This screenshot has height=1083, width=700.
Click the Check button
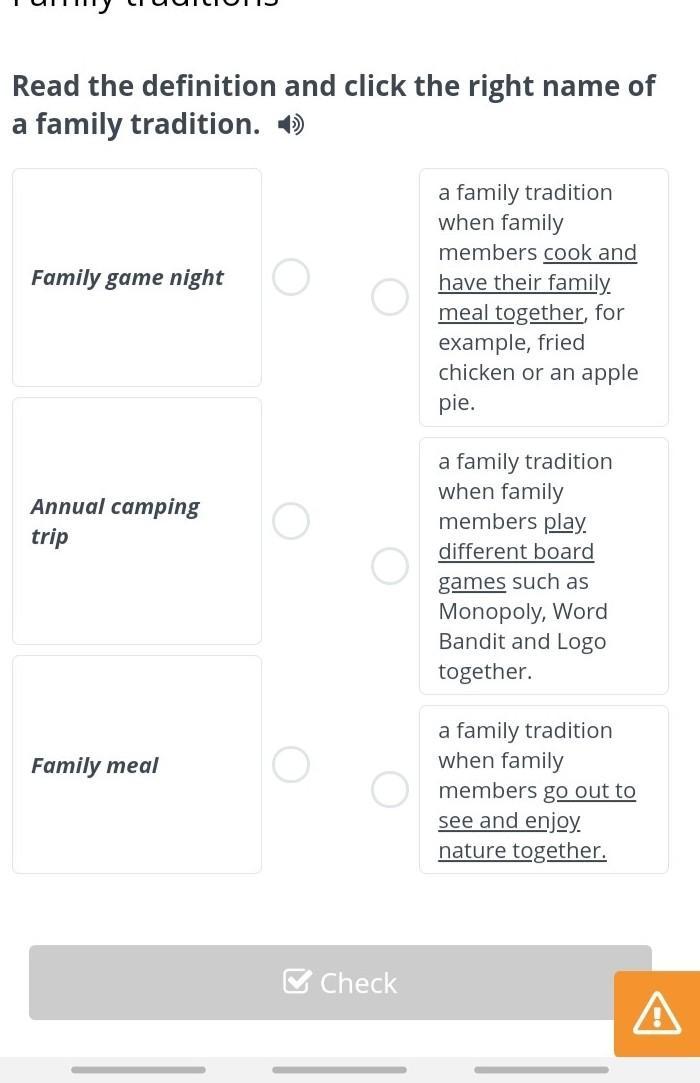340,983
